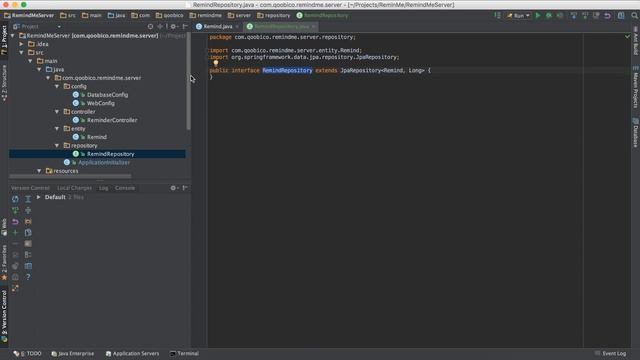Click the expand all icon in the Version Control toolbar
The image size is (640, 360).
point(28,199)
